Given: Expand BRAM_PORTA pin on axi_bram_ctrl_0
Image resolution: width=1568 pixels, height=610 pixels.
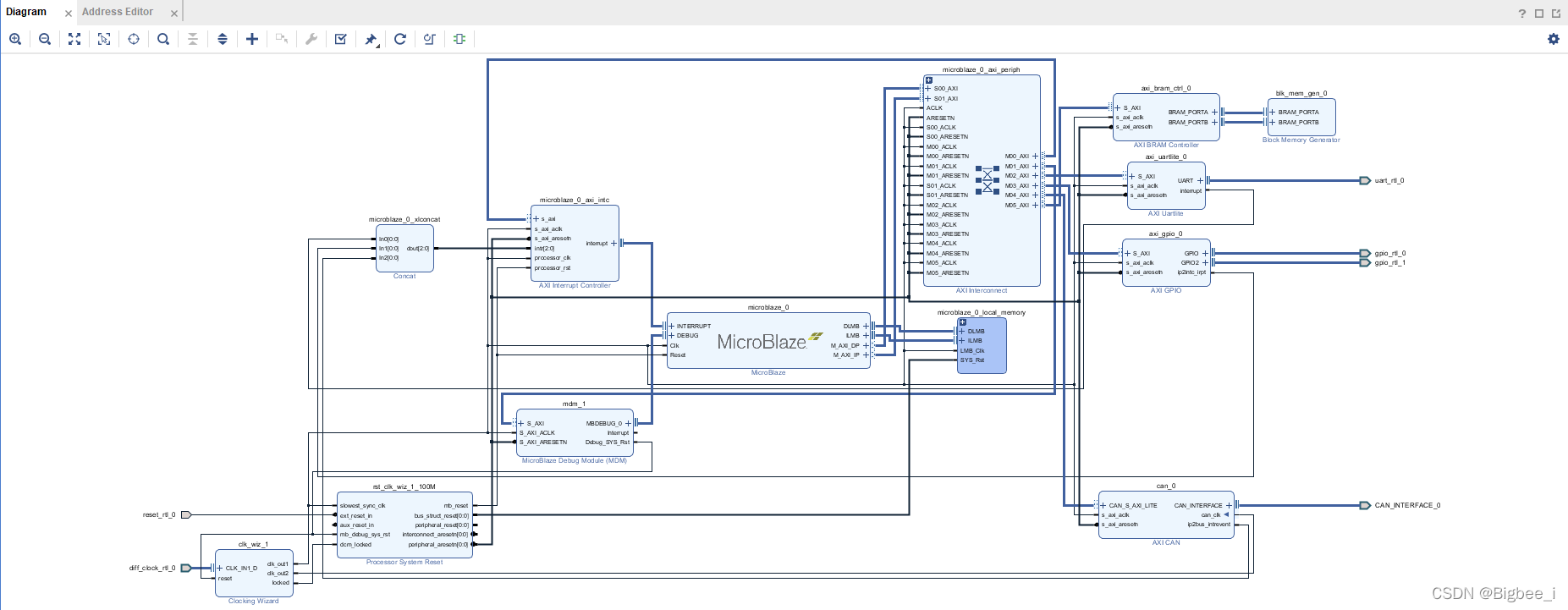Looking at the screenshot, I should [1214, 112].
